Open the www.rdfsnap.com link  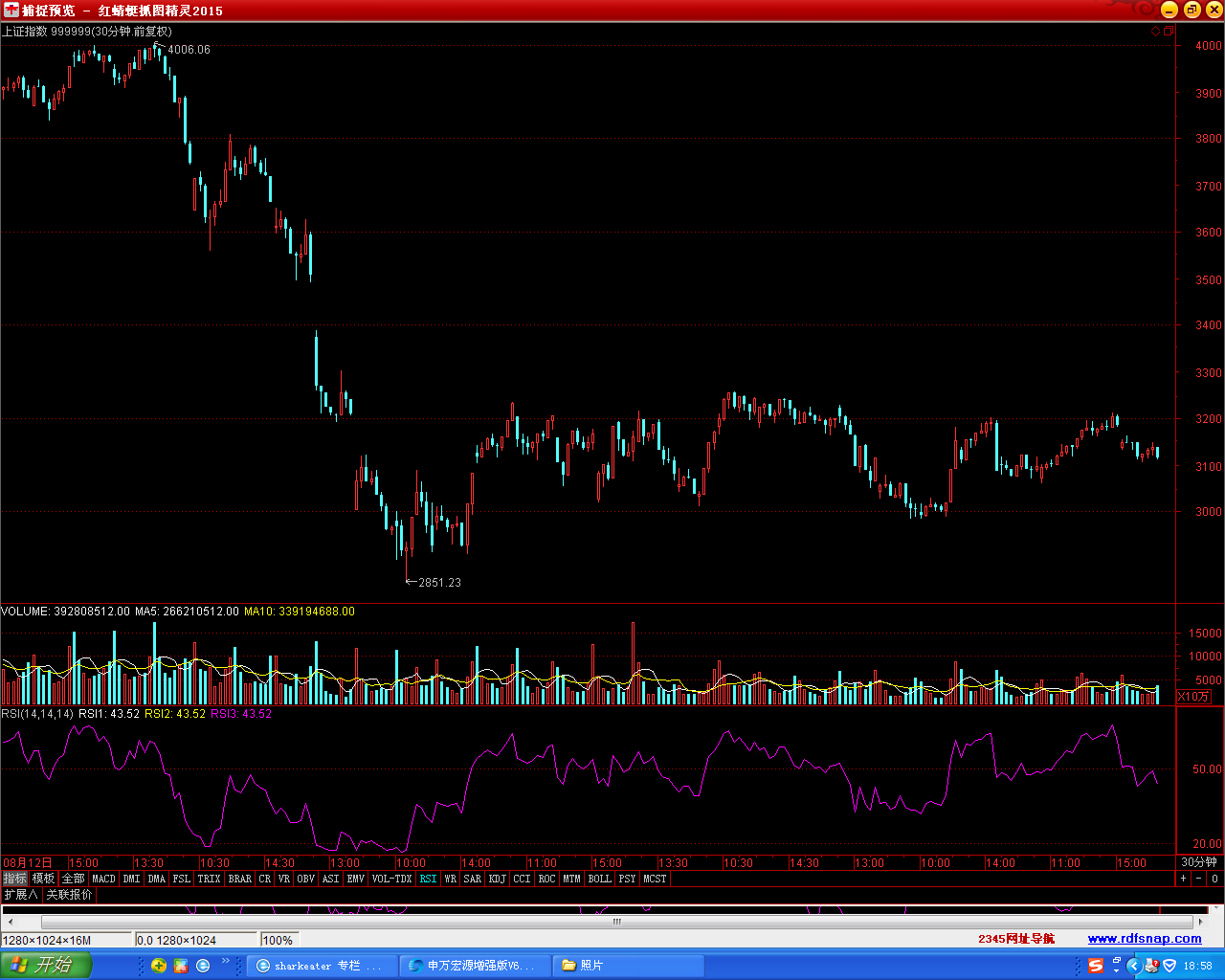coord(1145,939)
